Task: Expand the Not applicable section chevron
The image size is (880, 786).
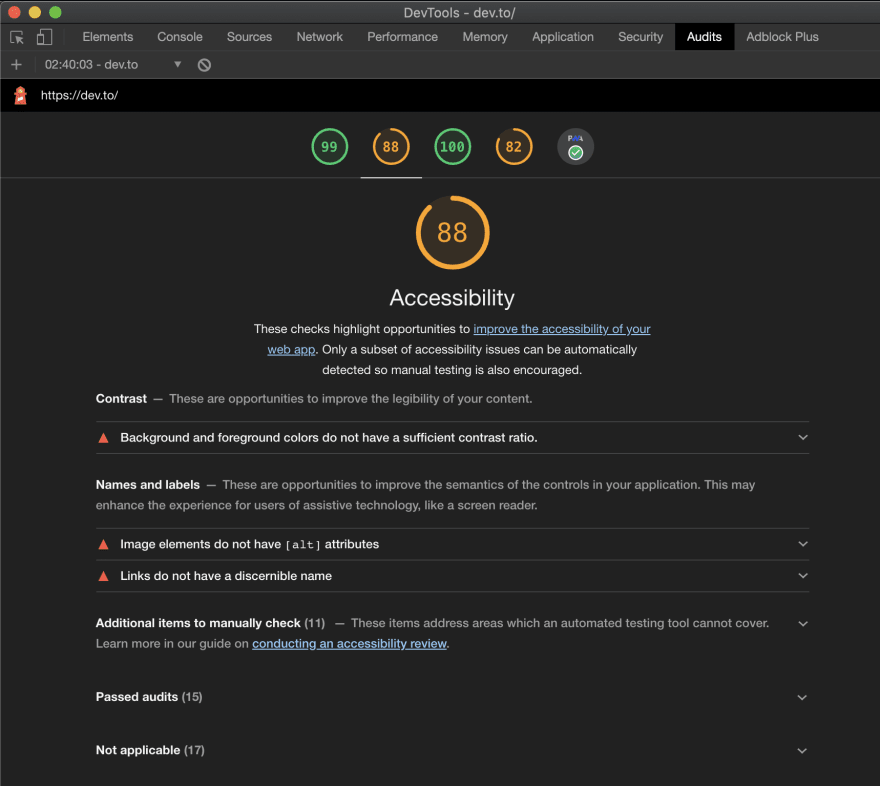Action: pos(802,751)
